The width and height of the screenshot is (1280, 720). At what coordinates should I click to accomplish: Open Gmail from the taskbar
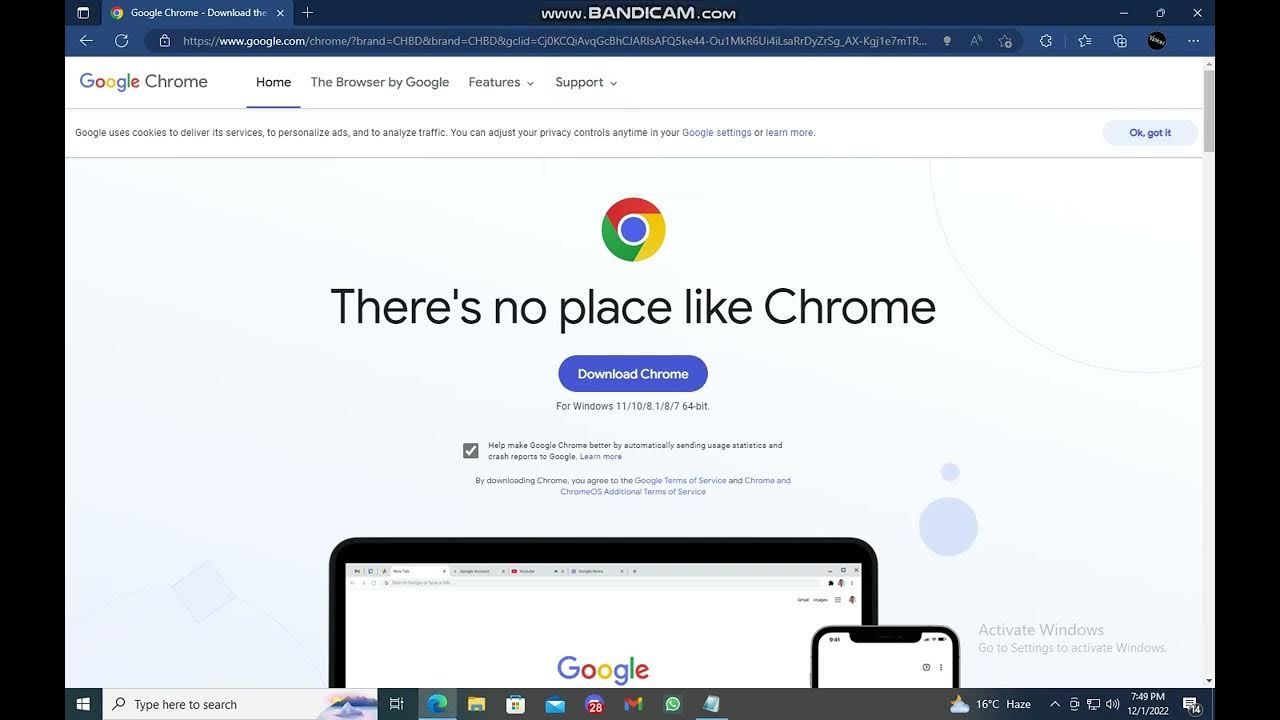pyautogui.click(x=633, y=704)
